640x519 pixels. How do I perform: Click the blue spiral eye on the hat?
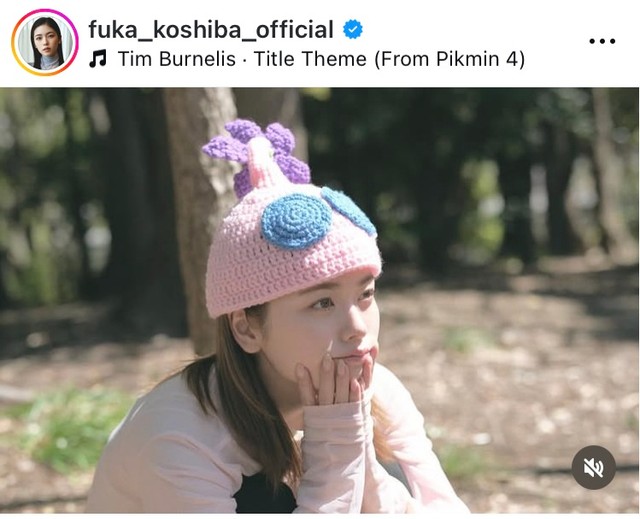[x=296, y=221]
